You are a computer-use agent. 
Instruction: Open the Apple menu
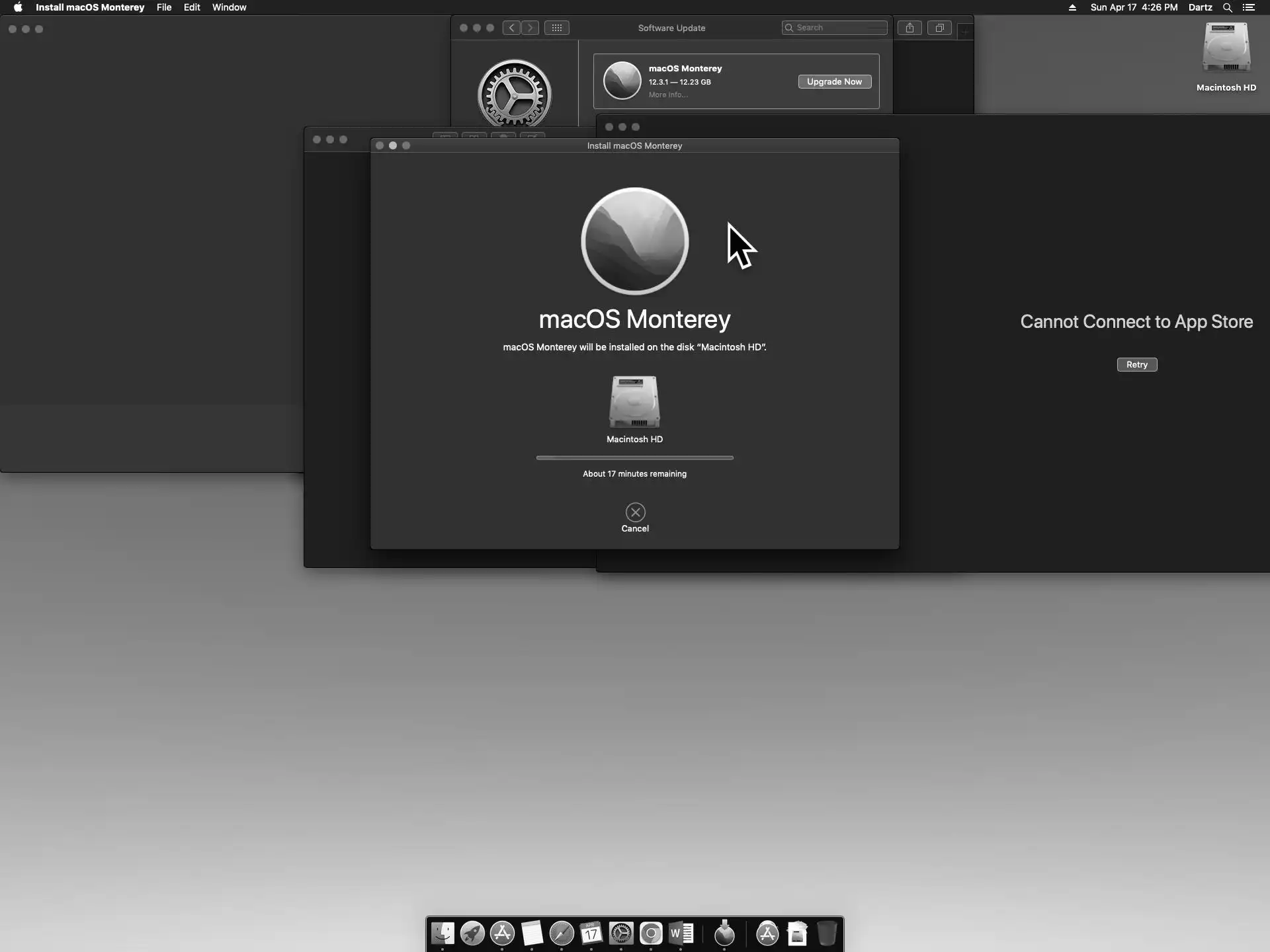coord(18,7)
